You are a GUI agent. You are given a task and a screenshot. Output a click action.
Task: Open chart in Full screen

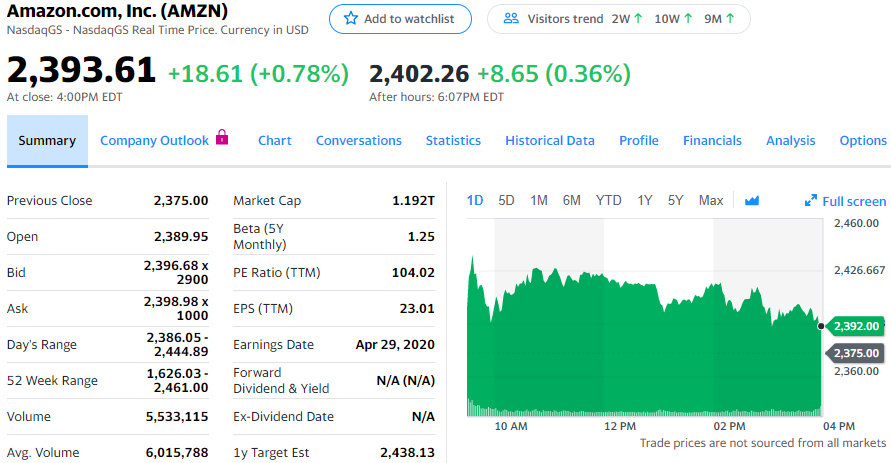pos(845,201)
